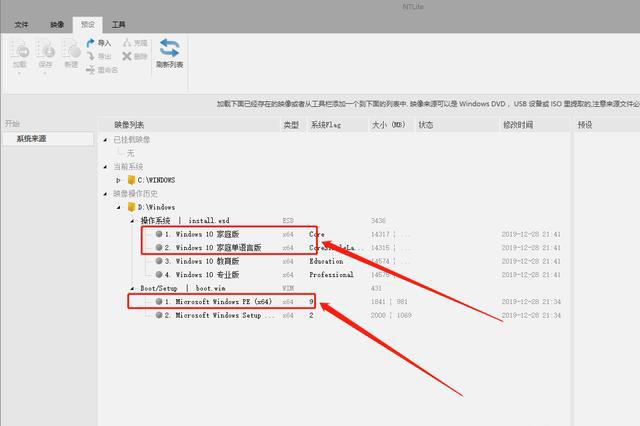The width and height of the screenshot is (640, 426).
Task: Expand the C:\WINDOWS node
Action: [x=118, y=180]
